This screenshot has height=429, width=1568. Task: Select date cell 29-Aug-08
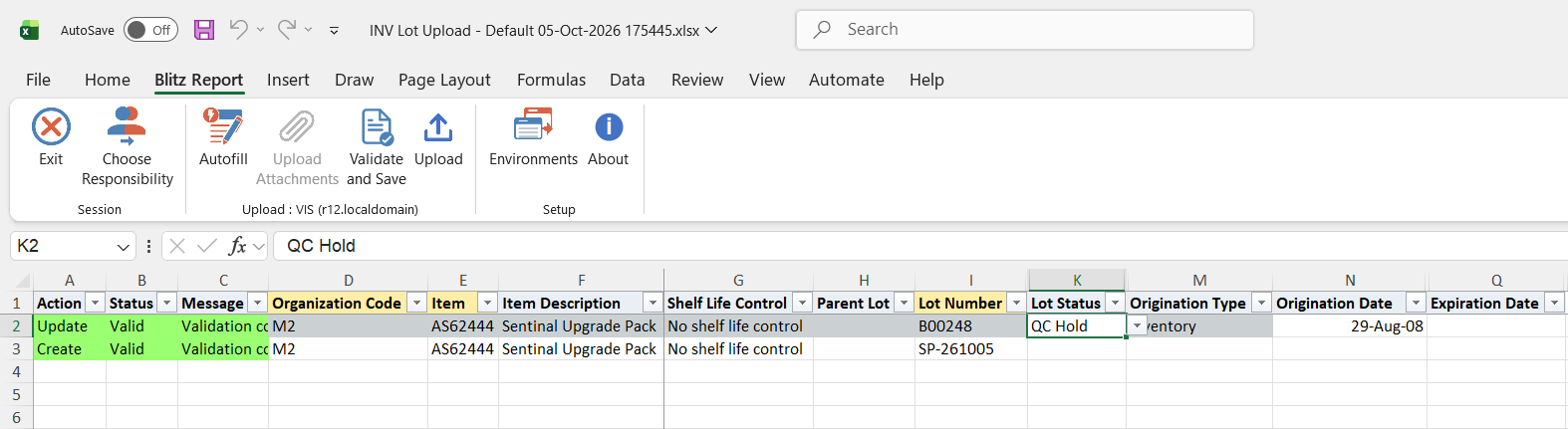[1350, 326]
